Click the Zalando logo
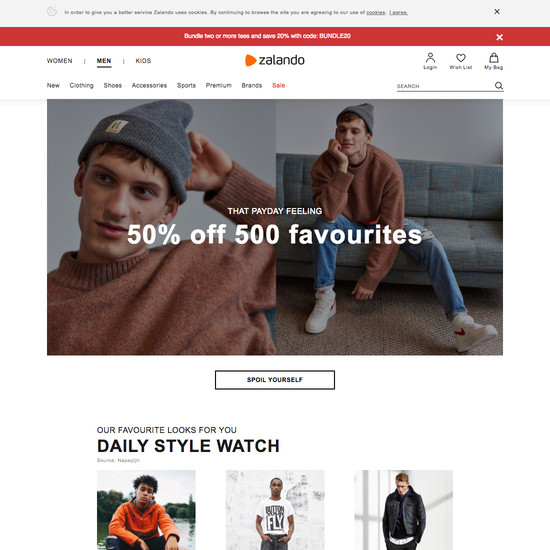Image resolution: width=550 pixels, height=550 pixels. [275, 60]
